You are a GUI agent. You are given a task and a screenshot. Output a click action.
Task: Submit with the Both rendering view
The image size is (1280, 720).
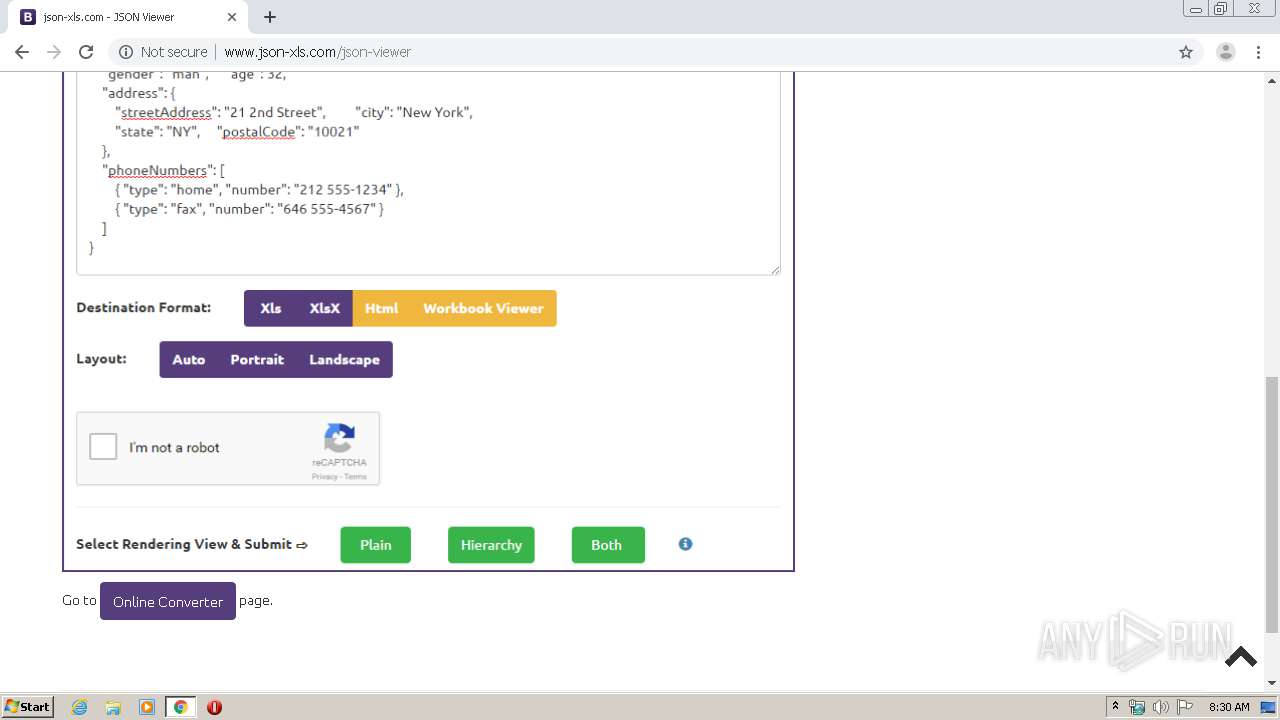point(607,545)
